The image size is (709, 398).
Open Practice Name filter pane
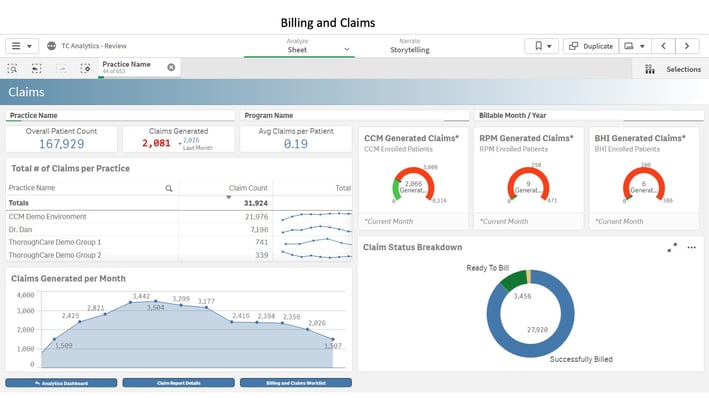120,115
